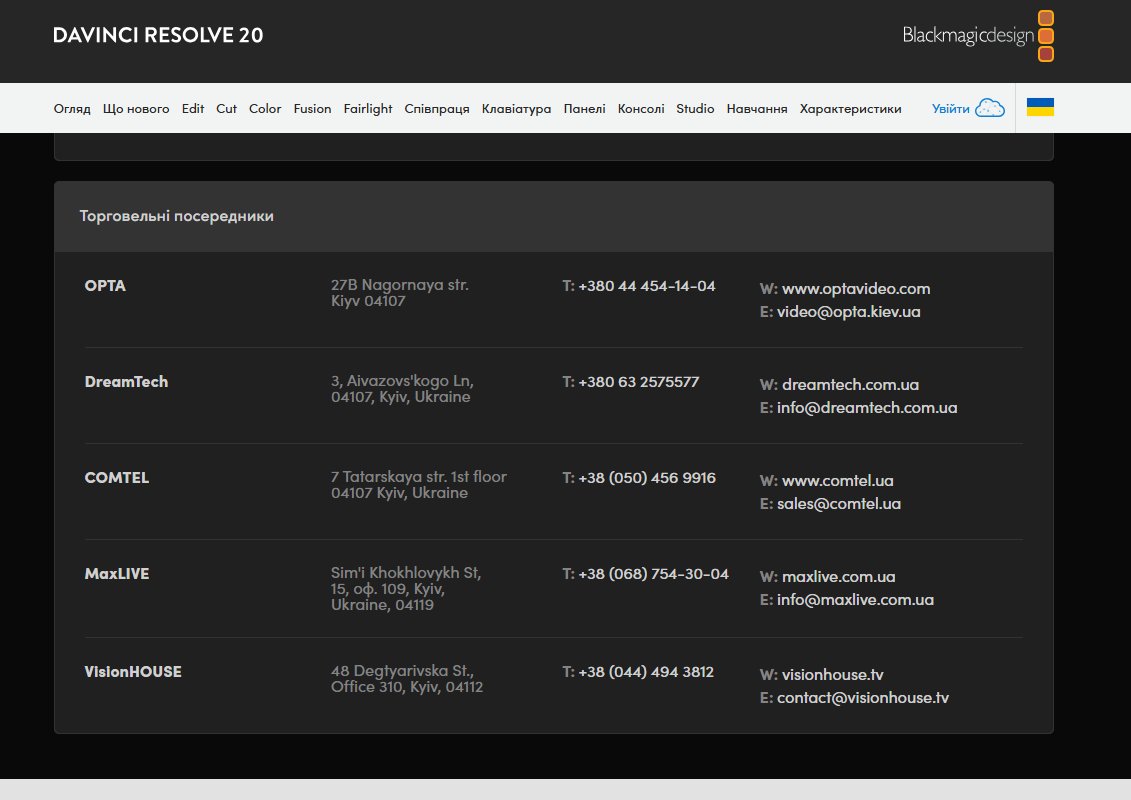This screenshot has height=800, width=1131.
Task: Open visionhouse.tv website link
Action: [832, 674]
